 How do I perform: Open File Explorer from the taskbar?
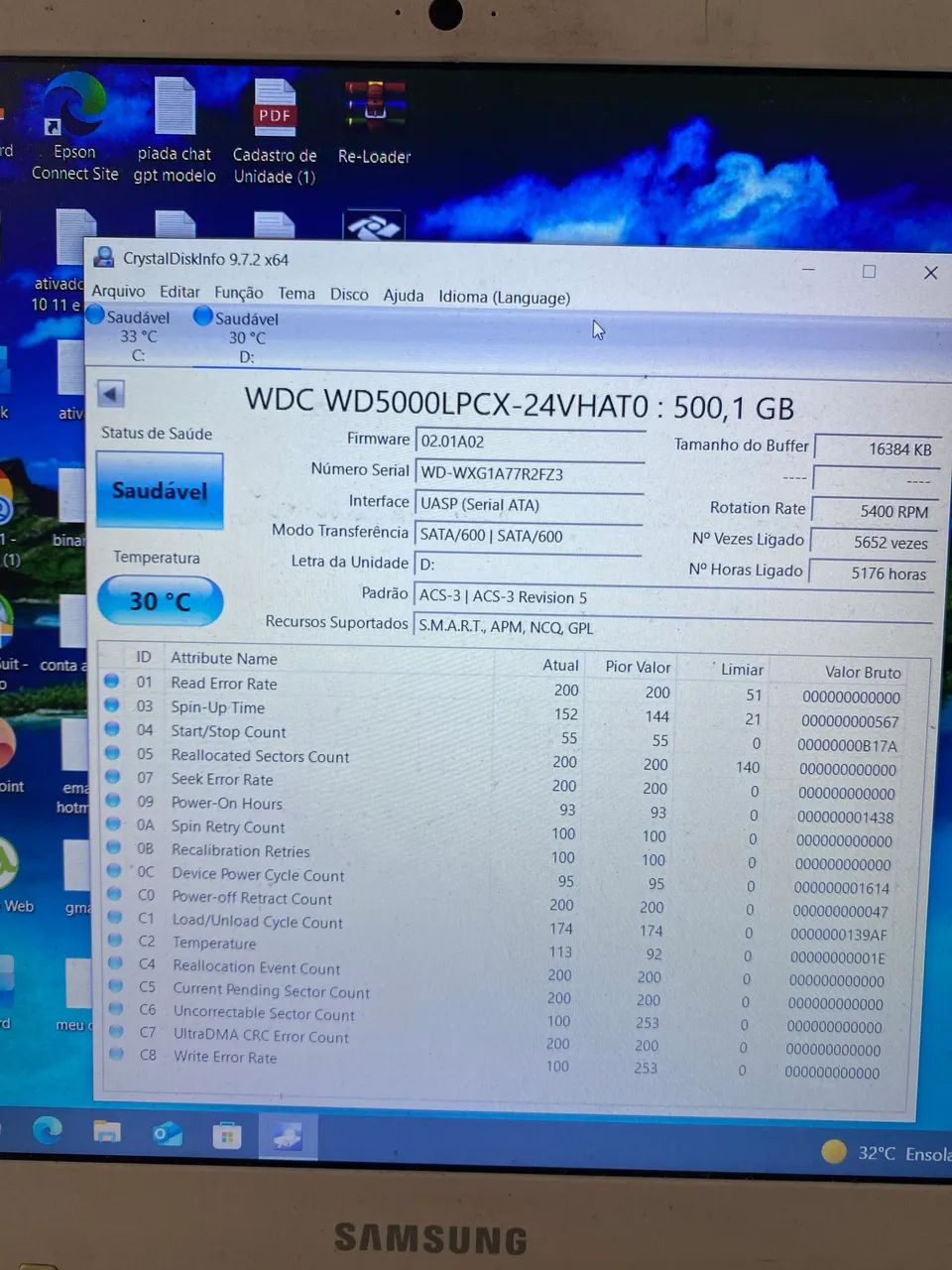point(107,1132)
